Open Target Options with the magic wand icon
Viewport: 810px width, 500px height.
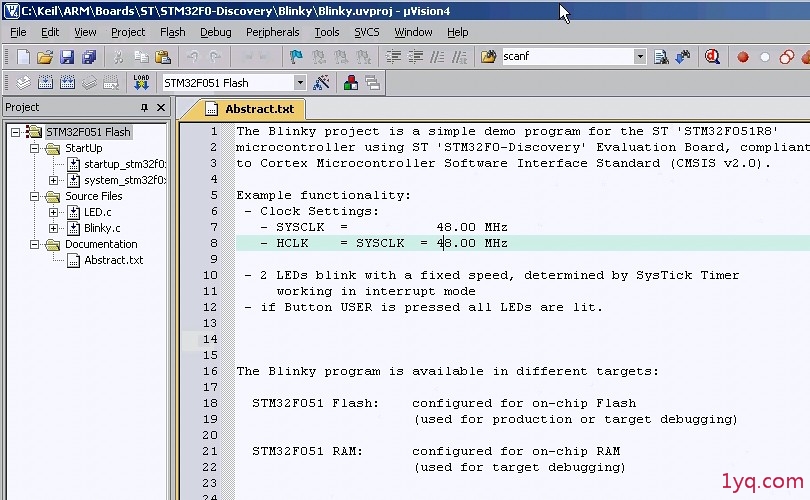pos(321,83)
